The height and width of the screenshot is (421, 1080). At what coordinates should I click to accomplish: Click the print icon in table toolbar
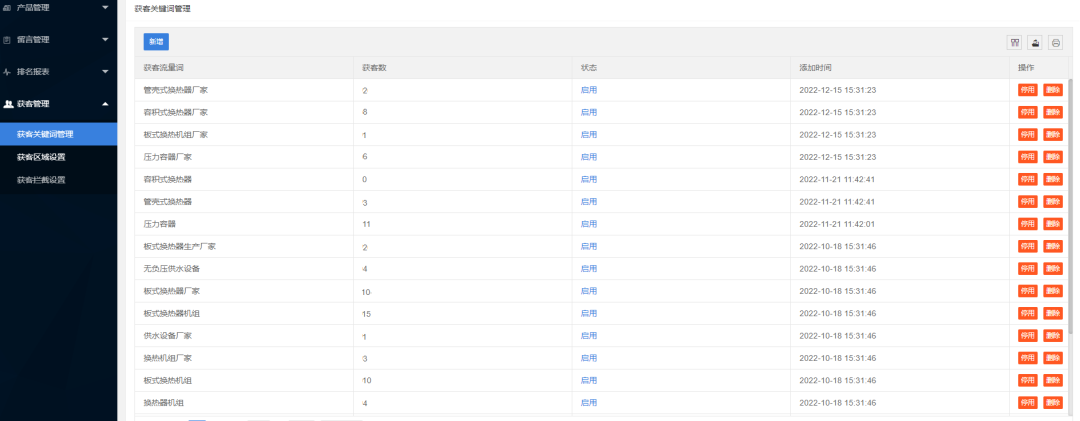click(1055, 42)
